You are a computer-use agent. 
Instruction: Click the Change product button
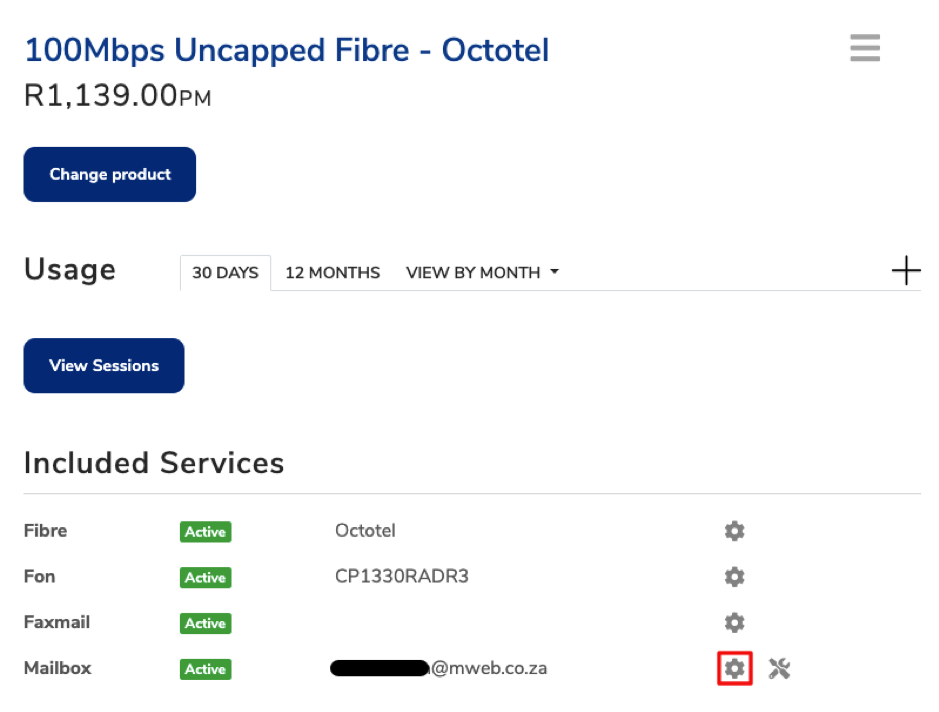(110, 174)
